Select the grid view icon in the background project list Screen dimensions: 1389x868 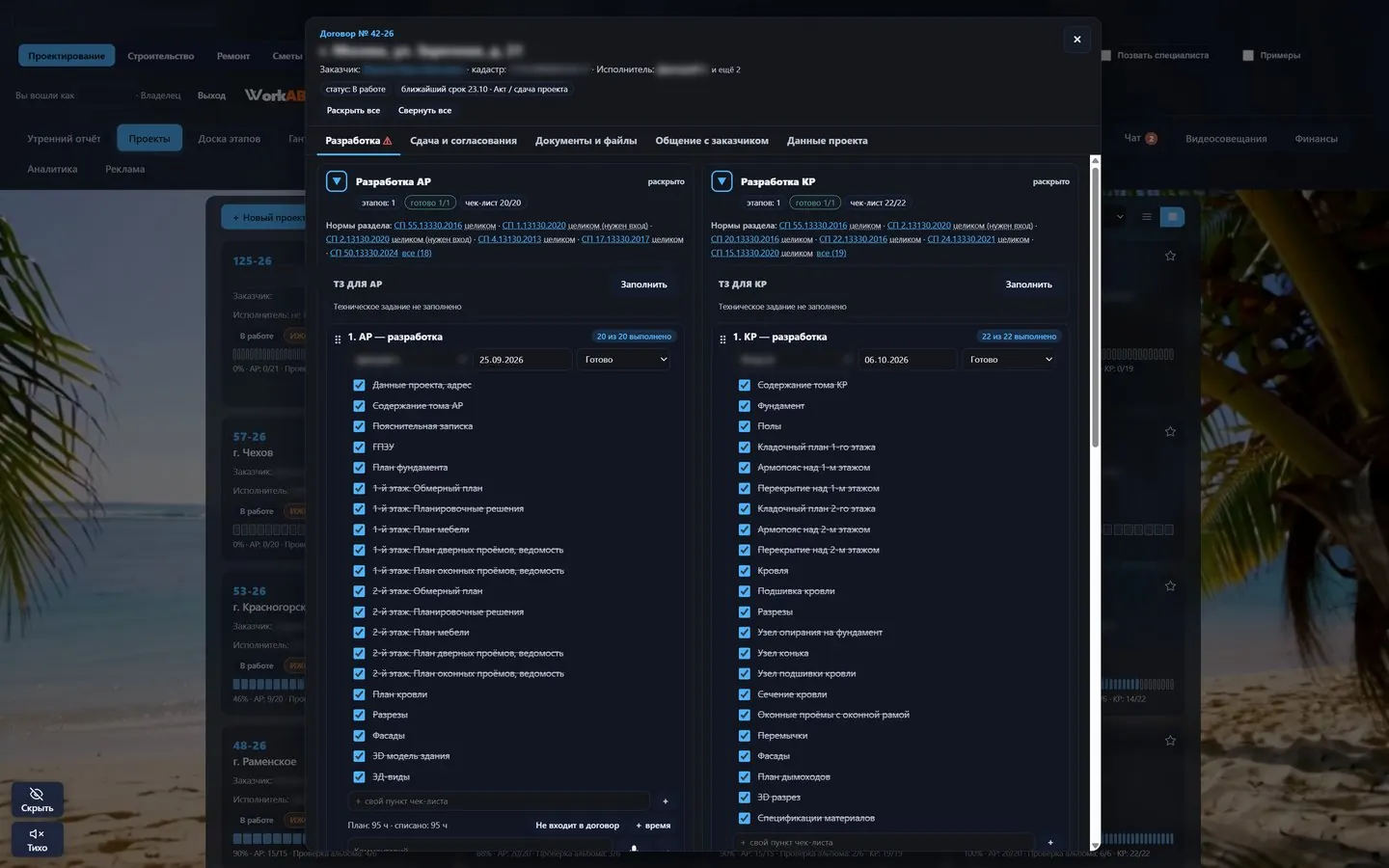(x=1172, y=217)
